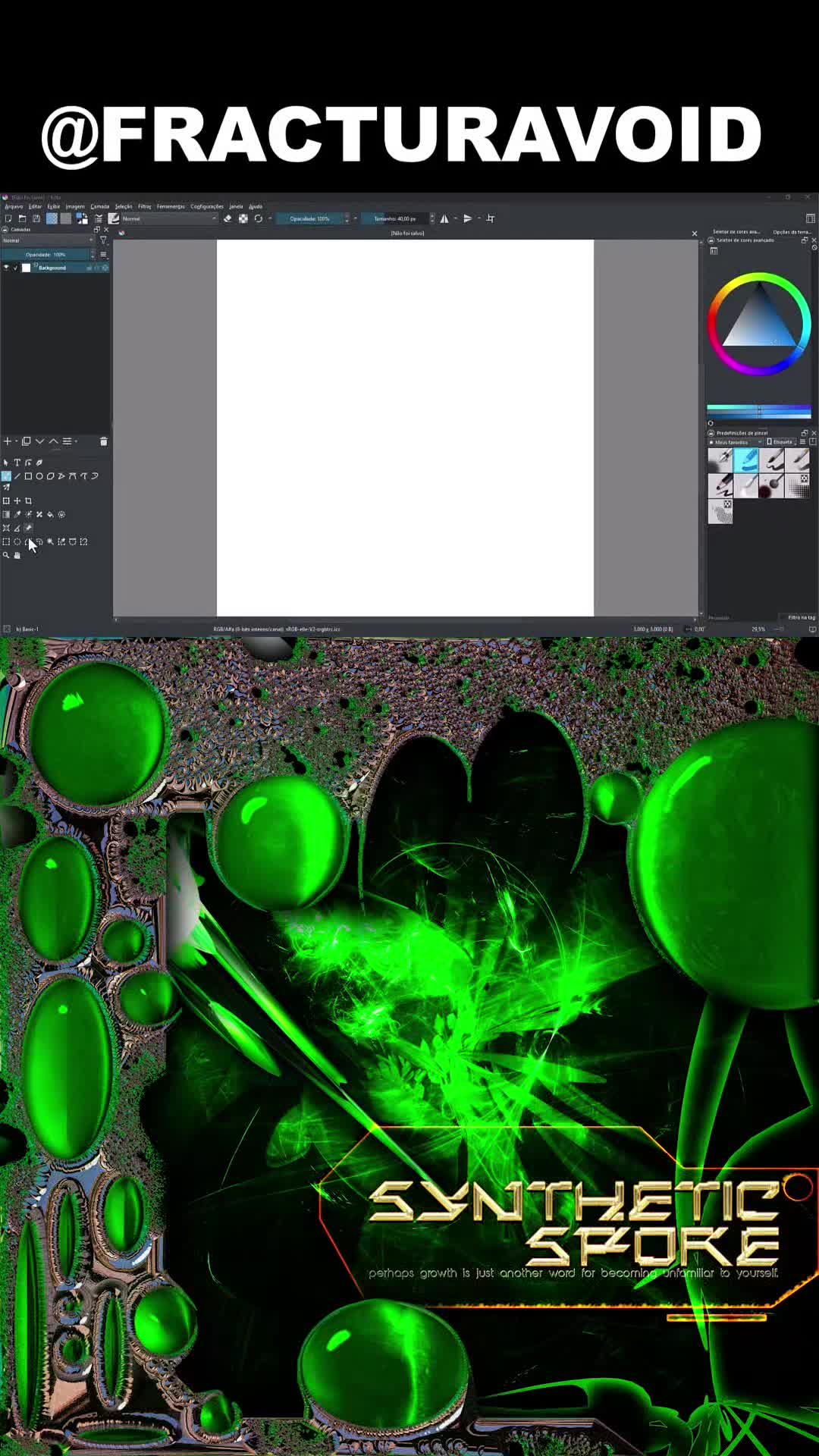The width and height of the screenshot is (819, 1456).
Task: Select the Rectangular Selection tool
Action: point(6,541)
